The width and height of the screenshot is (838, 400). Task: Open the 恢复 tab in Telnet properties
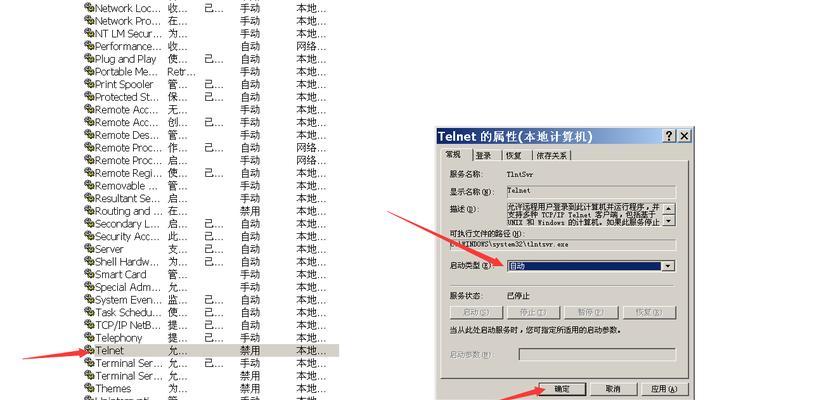(x=514, y=156)
